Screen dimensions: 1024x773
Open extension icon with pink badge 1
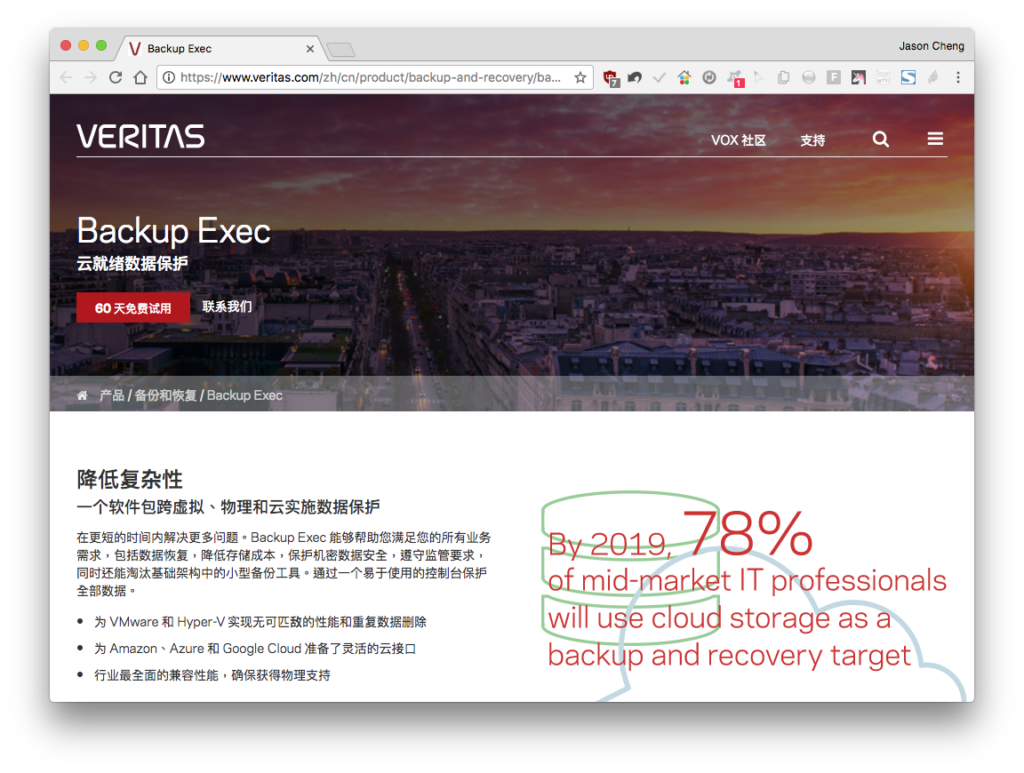[735, 79]
